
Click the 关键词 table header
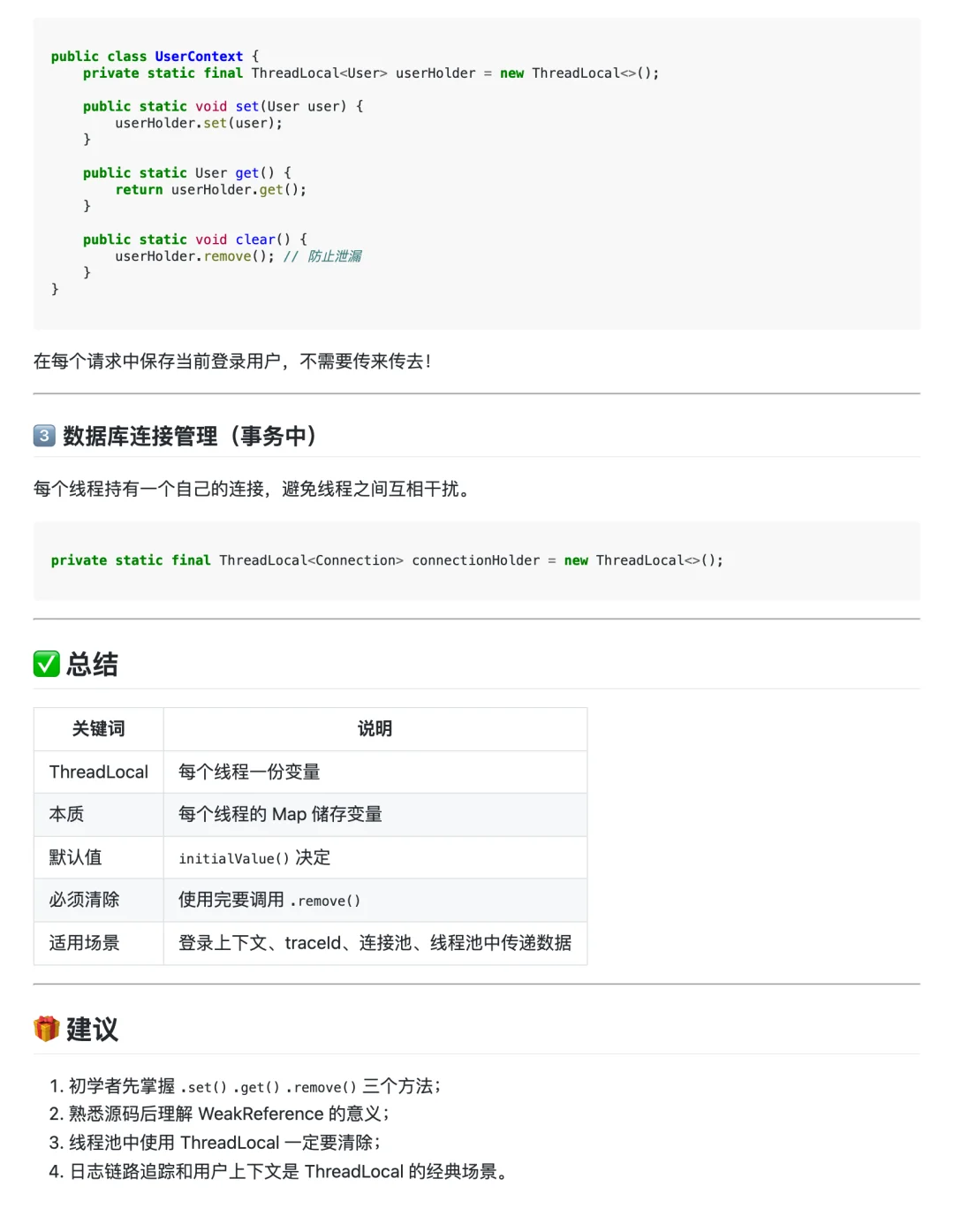pos(98,728)
